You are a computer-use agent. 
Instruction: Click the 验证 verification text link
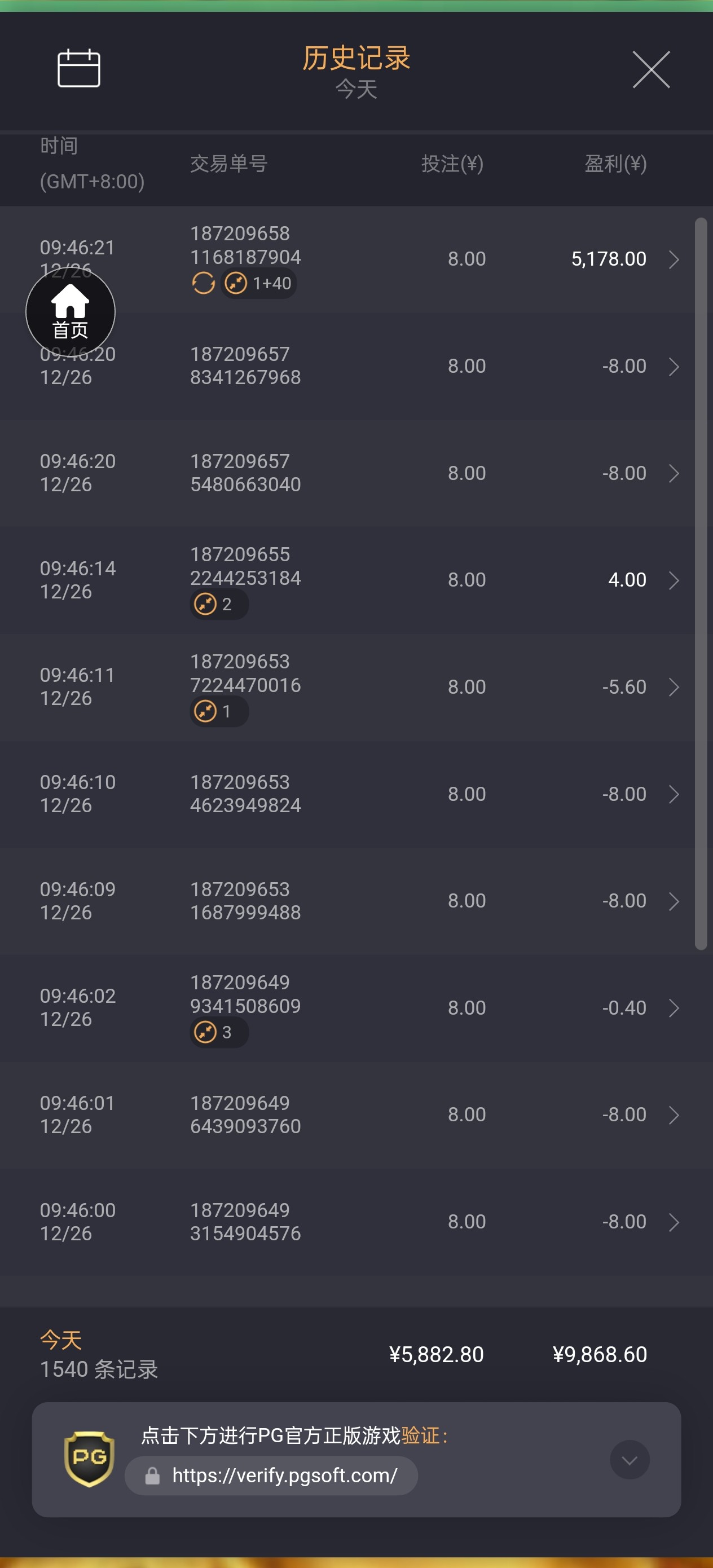pyautogui.click(x=420, y=1435)
